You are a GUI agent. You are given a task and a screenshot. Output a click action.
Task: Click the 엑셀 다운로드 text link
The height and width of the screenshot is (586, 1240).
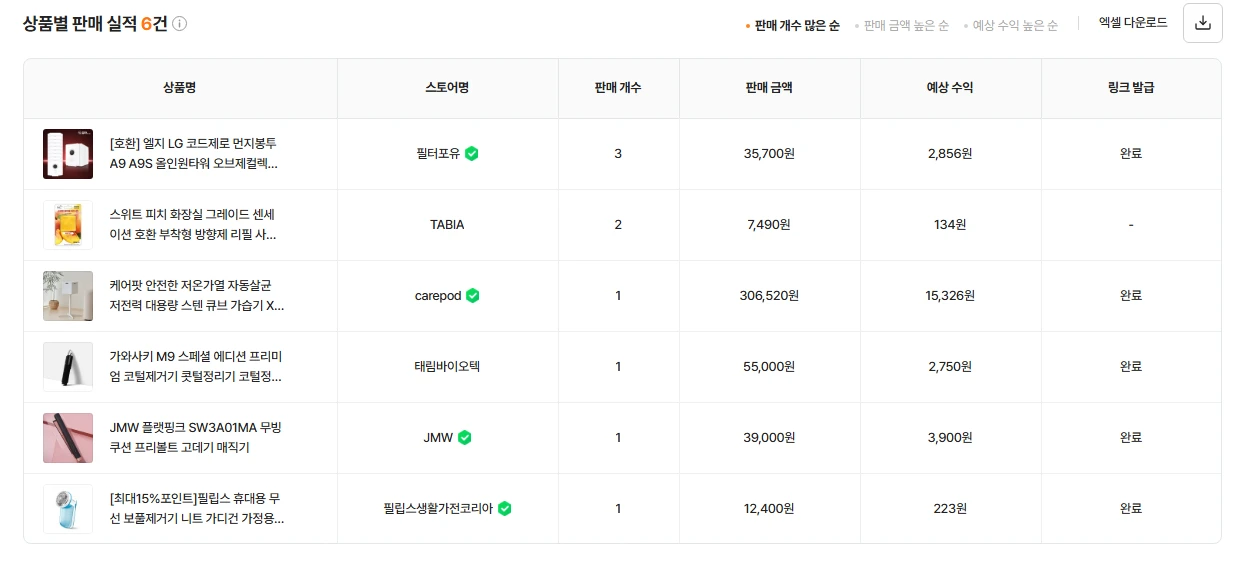[x=1133, y=23]
